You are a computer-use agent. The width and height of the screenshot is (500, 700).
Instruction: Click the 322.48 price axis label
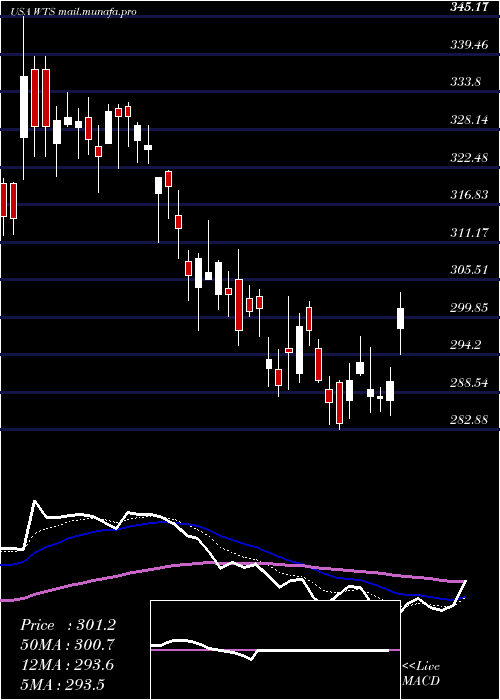coord(468,157)
